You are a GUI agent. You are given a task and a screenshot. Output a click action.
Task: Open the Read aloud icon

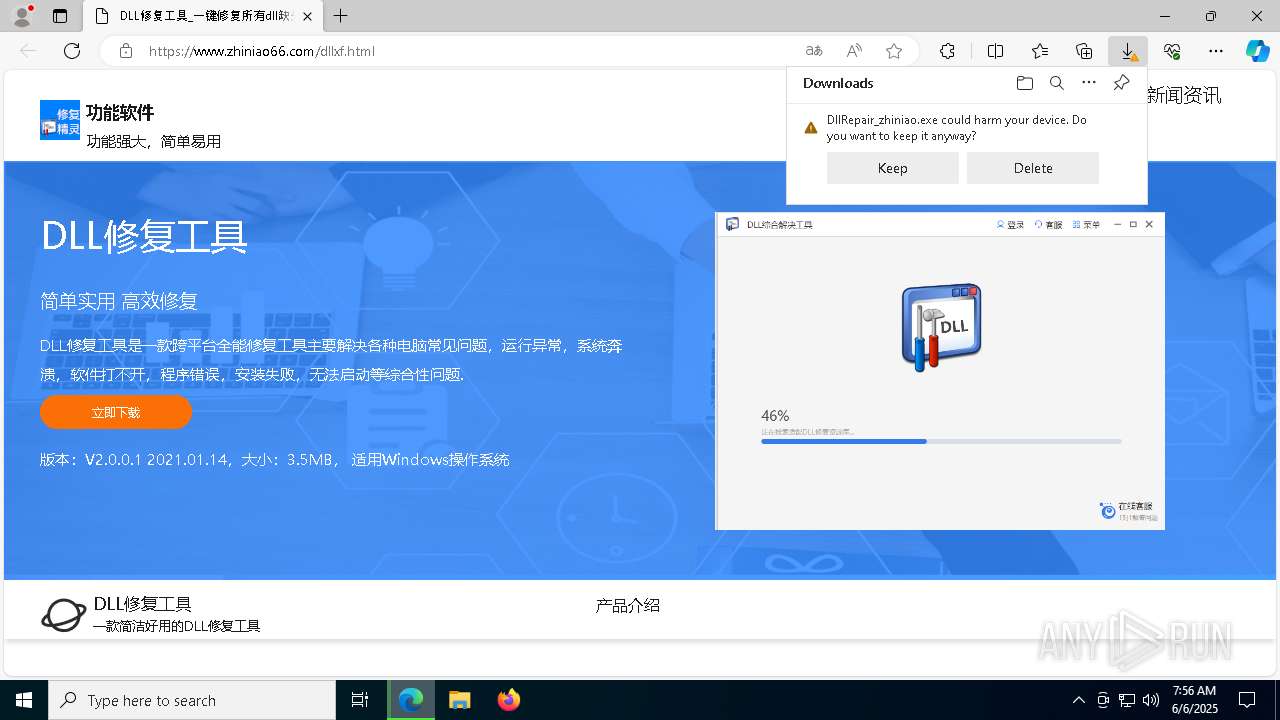[854, 51]
